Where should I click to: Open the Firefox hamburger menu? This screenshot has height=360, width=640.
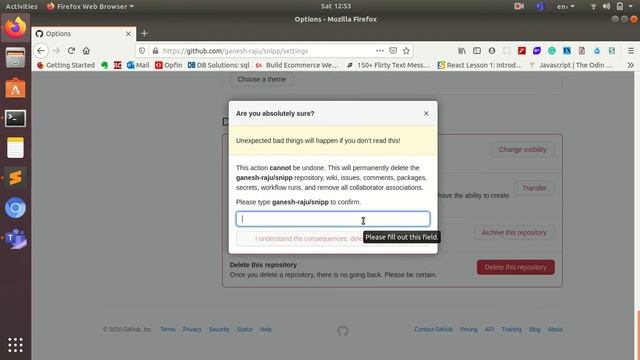click(x=631, y=51)
